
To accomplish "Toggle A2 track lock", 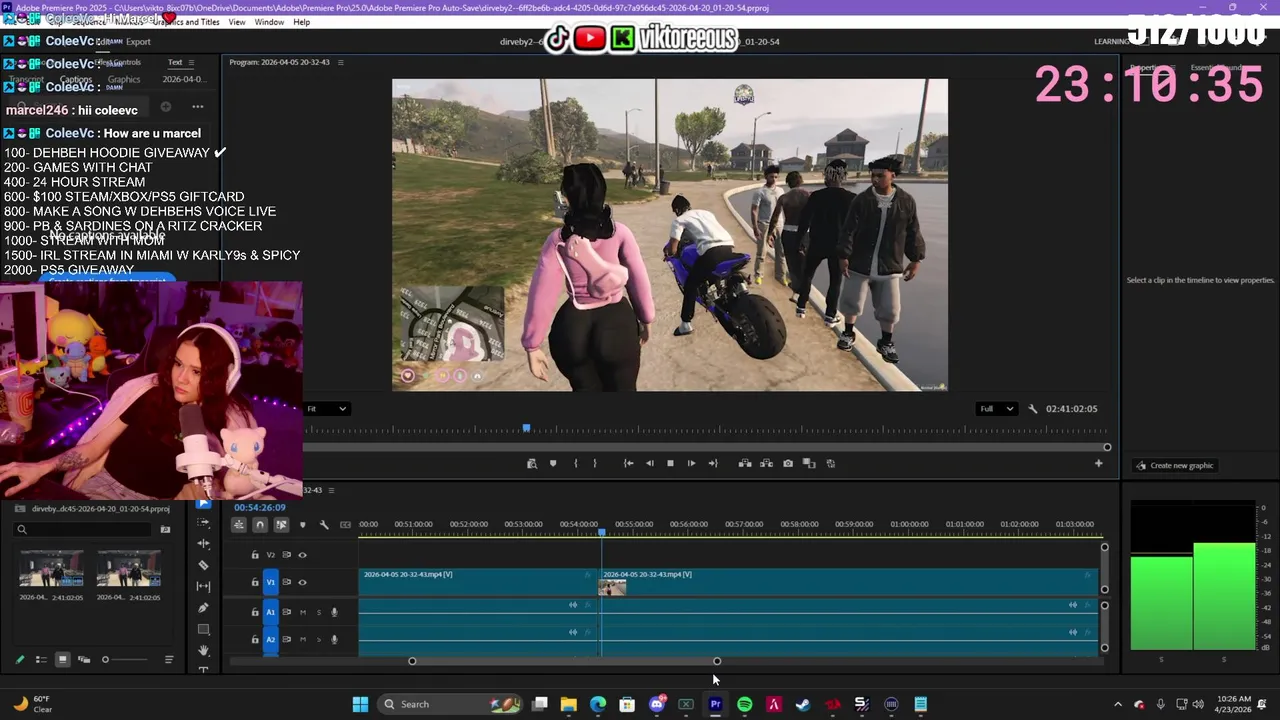I will pos(255,639).
